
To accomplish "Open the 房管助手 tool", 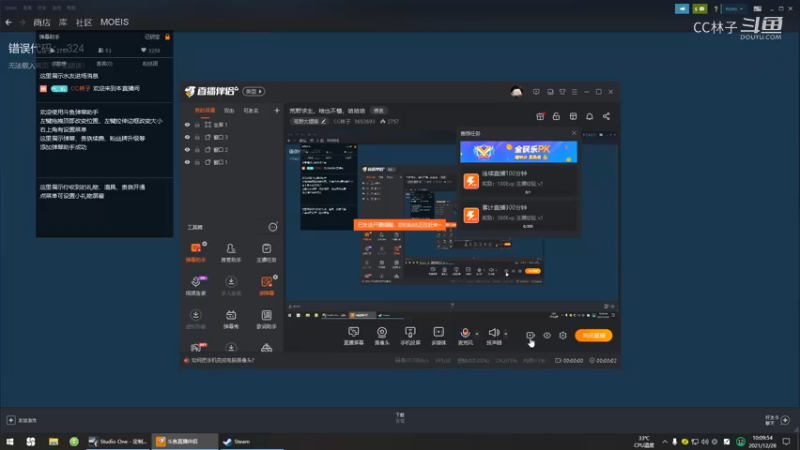I will (x=231, y=253).
